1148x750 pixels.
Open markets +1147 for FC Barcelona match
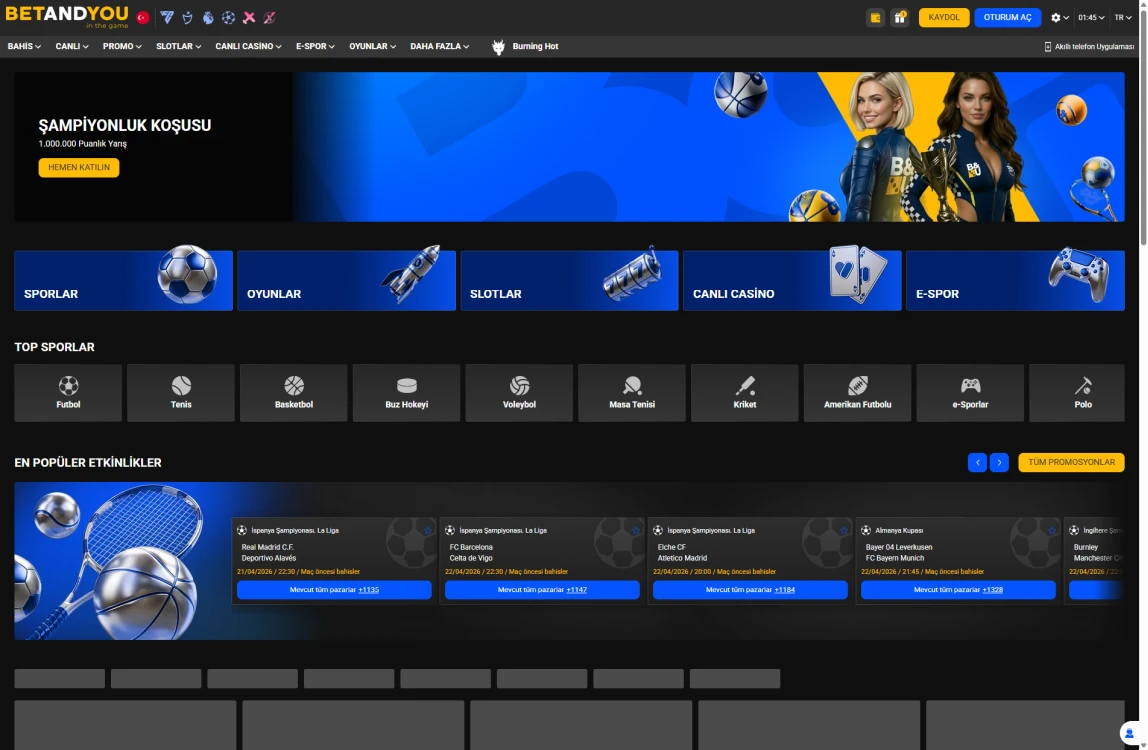pyautogui.click(x=542, y=590)
